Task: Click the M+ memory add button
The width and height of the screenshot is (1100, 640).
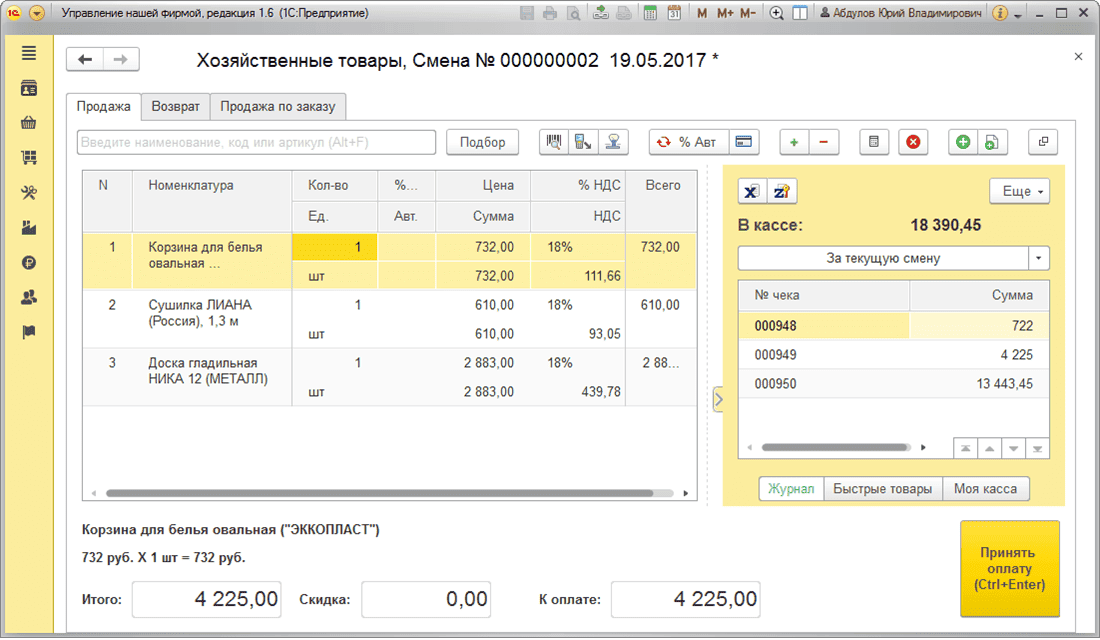Action: (725, 13)
